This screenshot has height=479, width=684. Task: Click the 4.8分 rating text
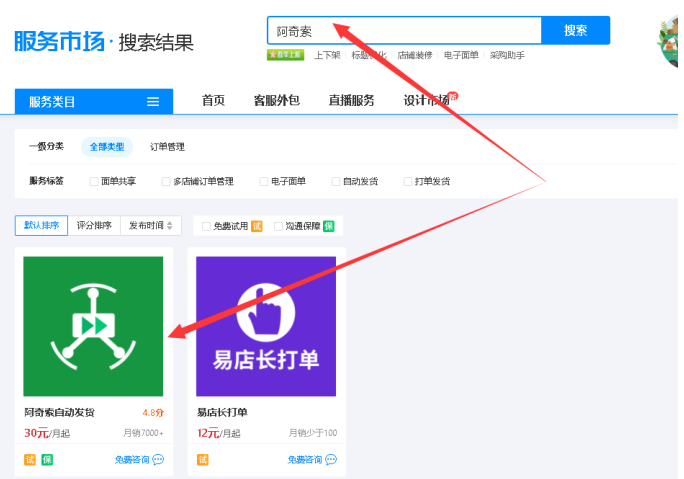[153, 413]
